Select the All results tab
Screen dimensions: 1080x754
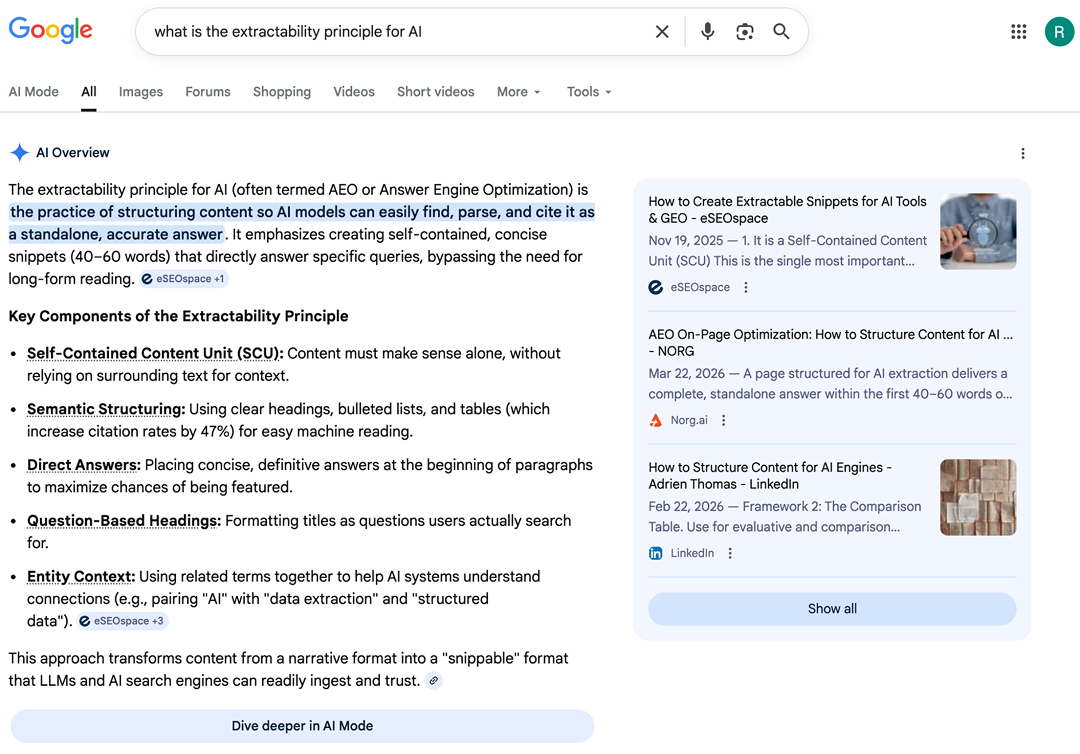(x=89, y=92)
